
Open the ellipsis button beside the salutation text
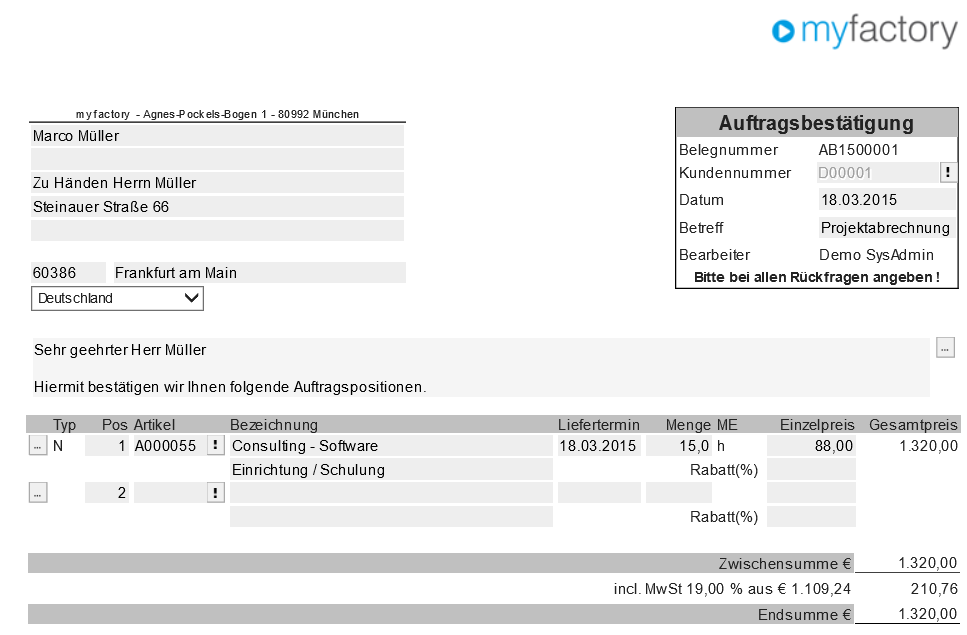pyautogui.click(x=945, y=347)
